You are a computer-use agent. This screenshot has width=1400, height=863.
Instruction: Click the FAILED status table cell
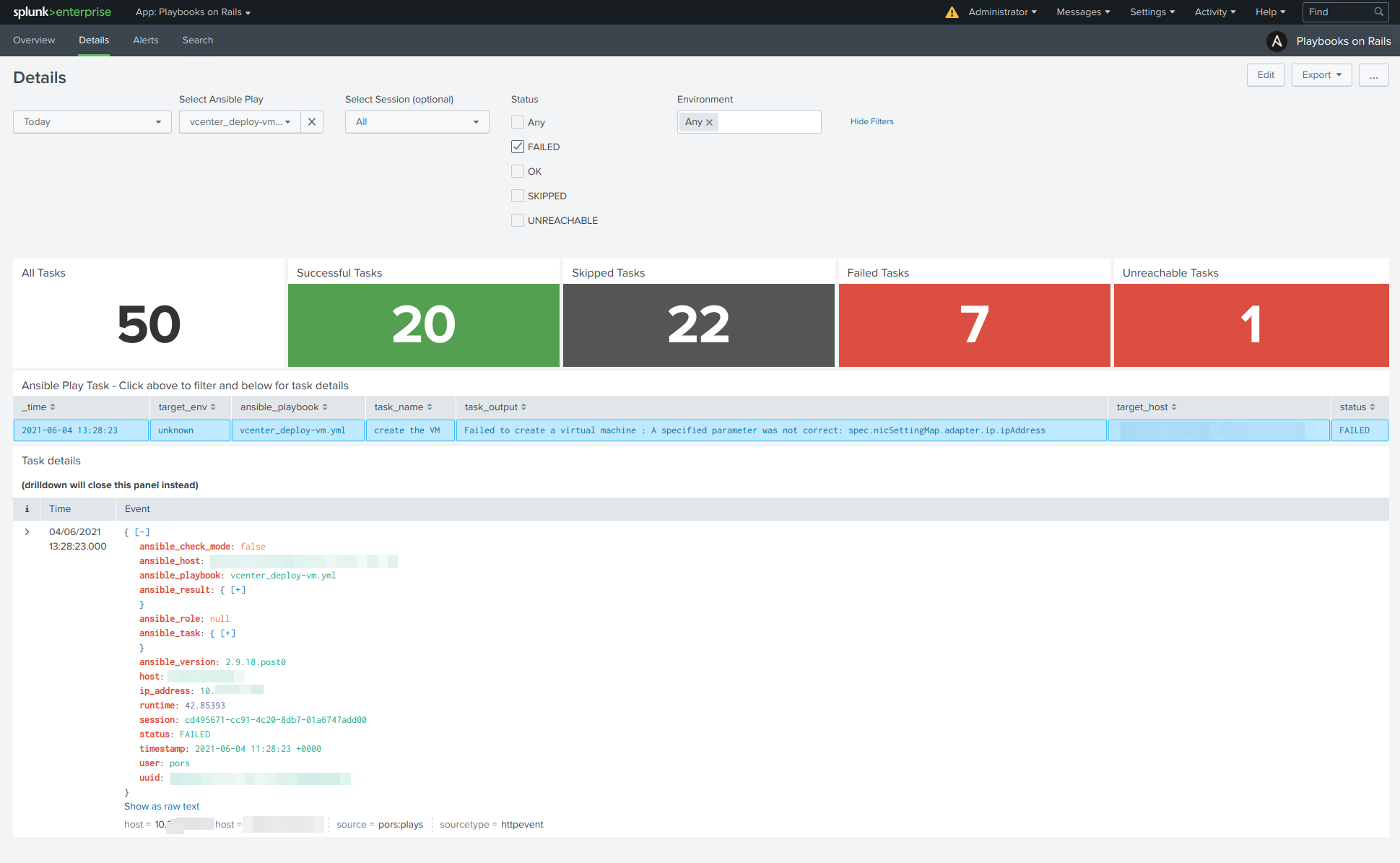pos(1360,430)
